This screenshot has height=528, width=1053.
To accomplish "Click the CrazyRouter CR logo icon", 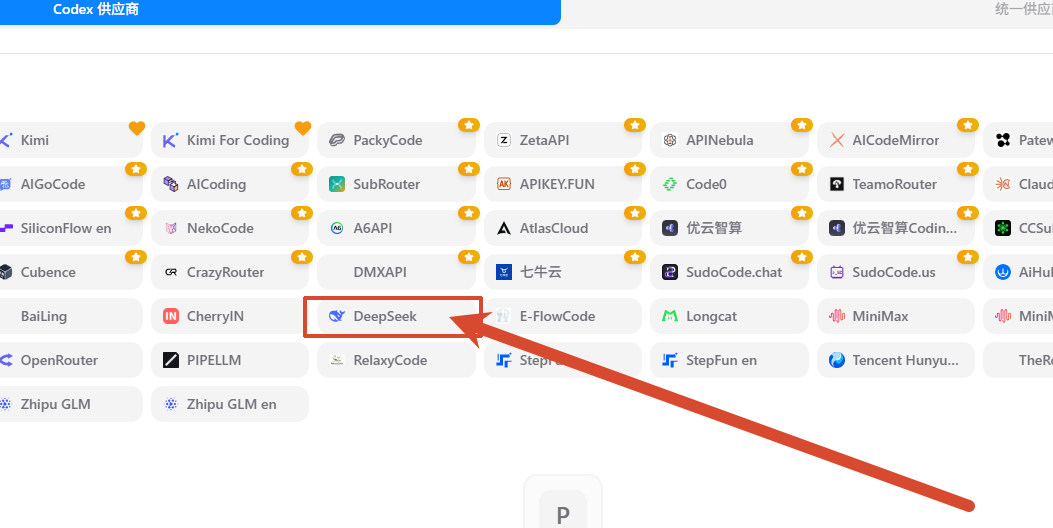I will [171, 272].
